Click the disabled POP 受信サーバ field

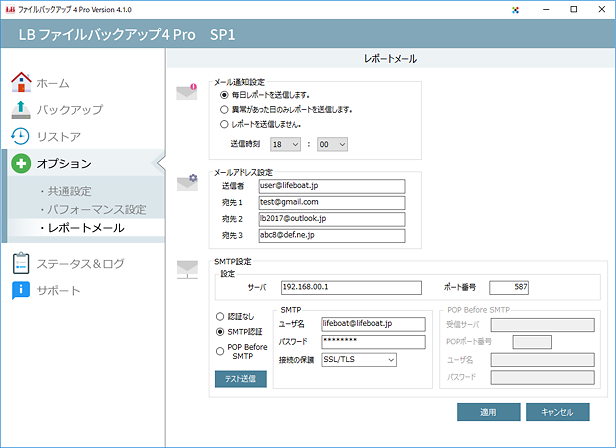tap(543, 325)
